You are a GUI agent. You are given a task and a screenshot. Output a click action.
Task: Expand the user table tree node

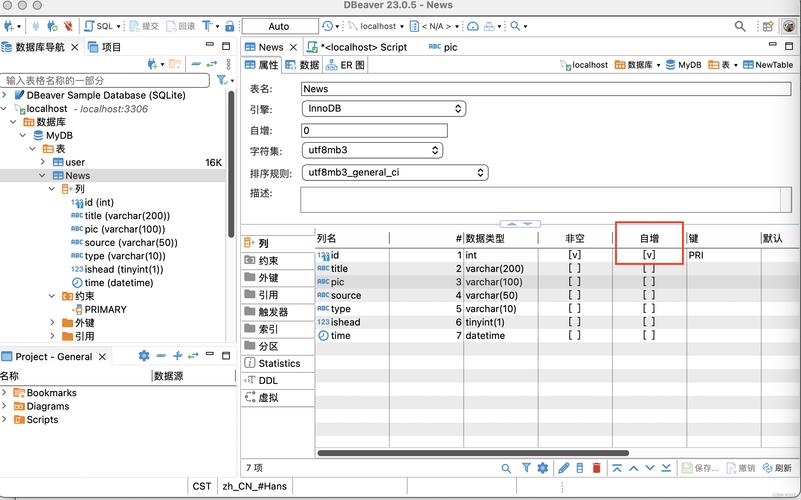43,162
